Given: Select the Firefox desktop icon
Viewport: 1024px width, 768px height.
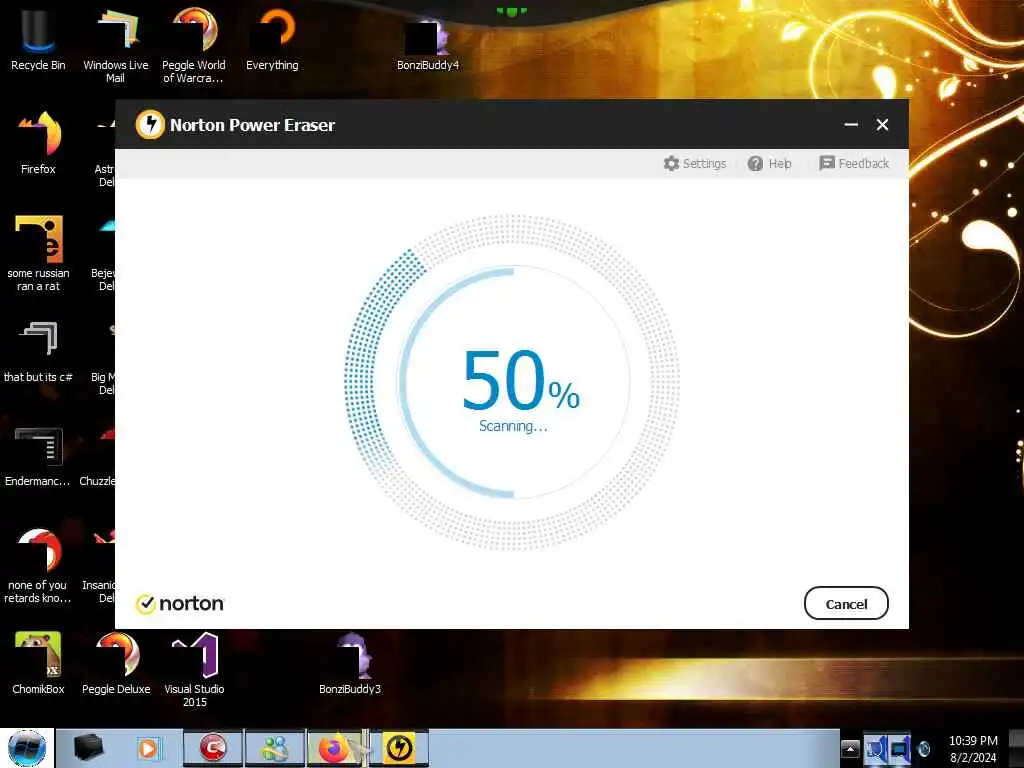Looking at the screenshot, I should (38, 144).
